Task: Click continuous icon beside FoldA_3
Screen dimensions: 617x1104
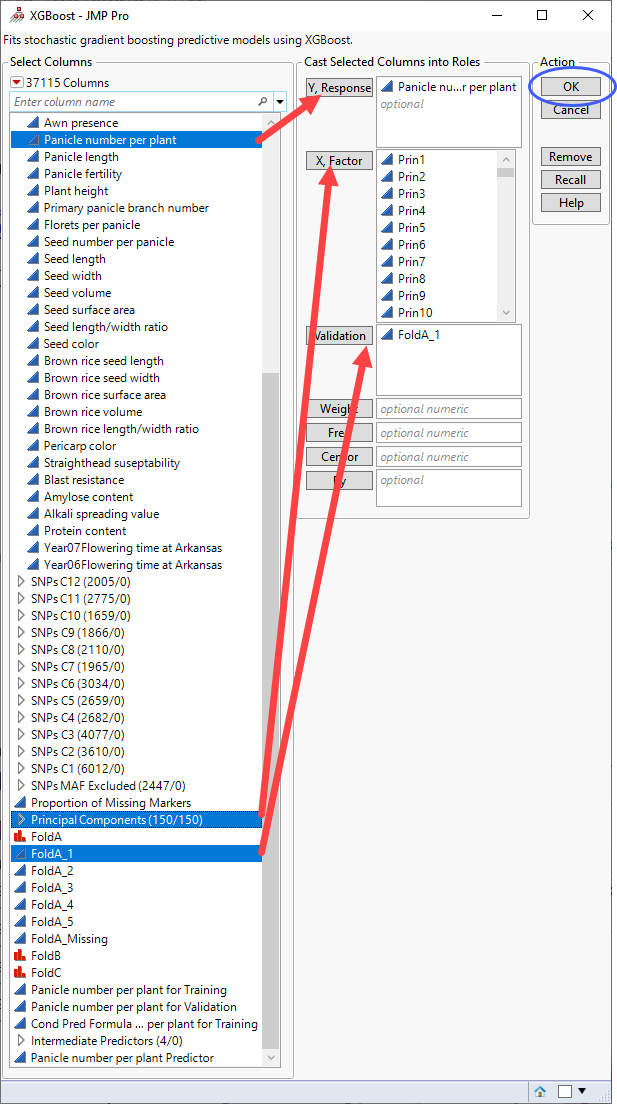Action: [20, 888]
